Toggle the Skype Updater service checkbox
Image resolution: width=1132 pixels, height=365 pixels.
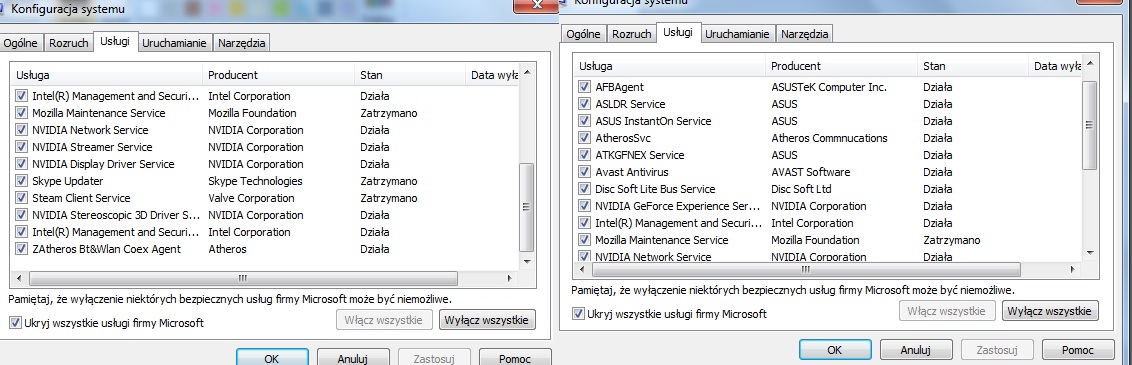[x=21, y=181]
